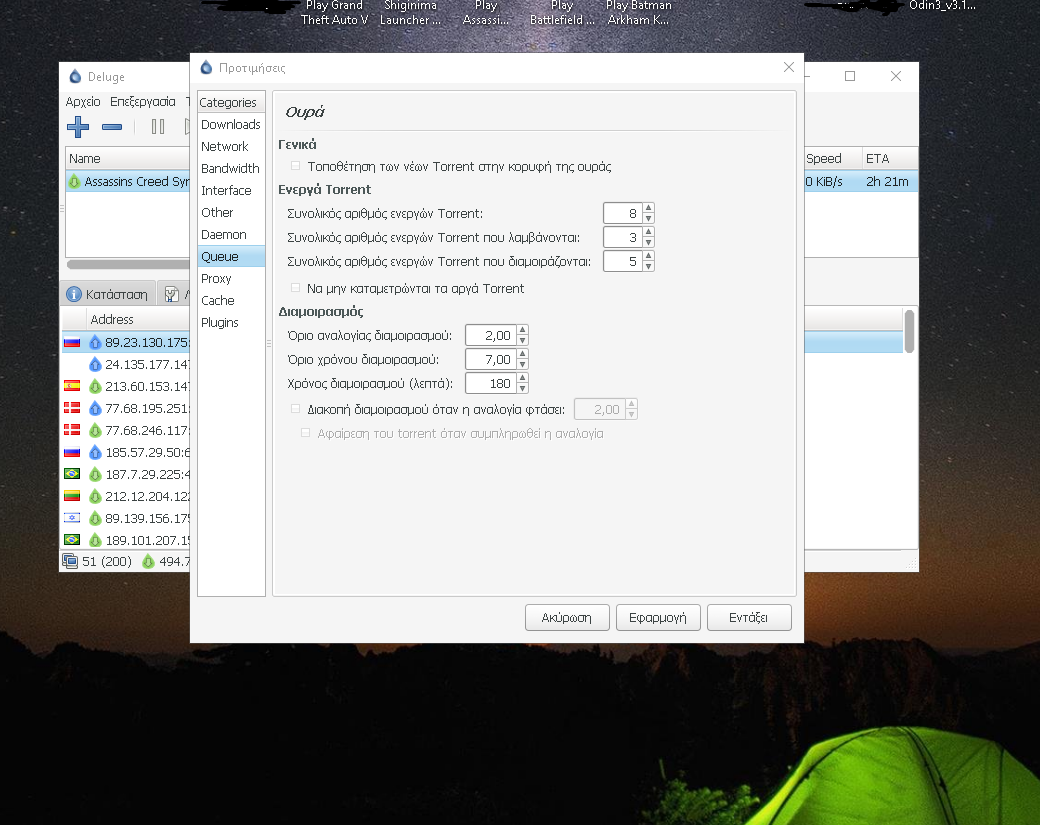Open Bandwidth preferences category
The width and height of the screenshot is (1040, 825).
click(231, 168)
